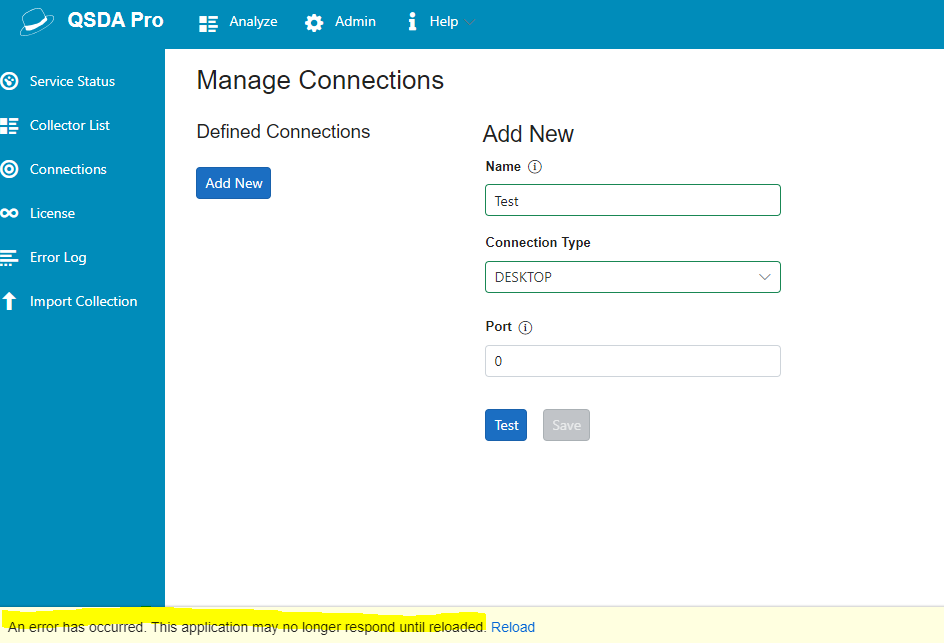The width and height of the screenshot is (944, 643).
Task: Click the greyed Save button
Action: click(567, 425)
